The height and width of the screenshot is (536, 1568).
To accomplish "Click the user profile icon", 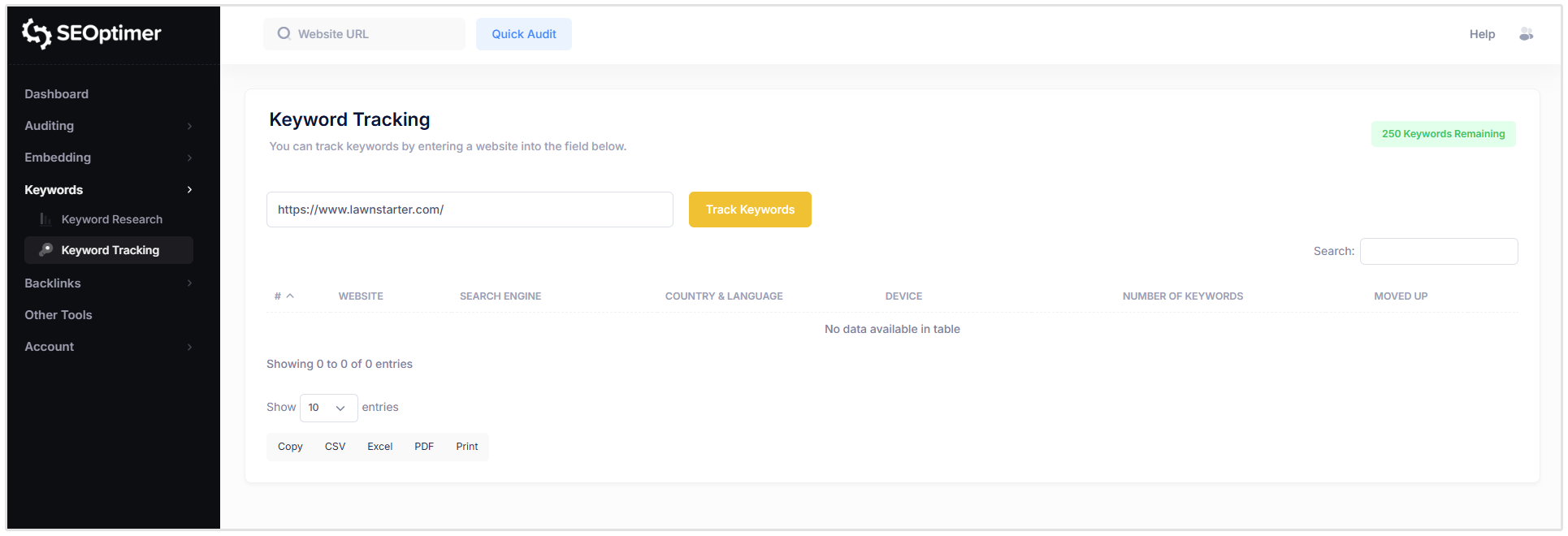I will tap(1526, 34).
